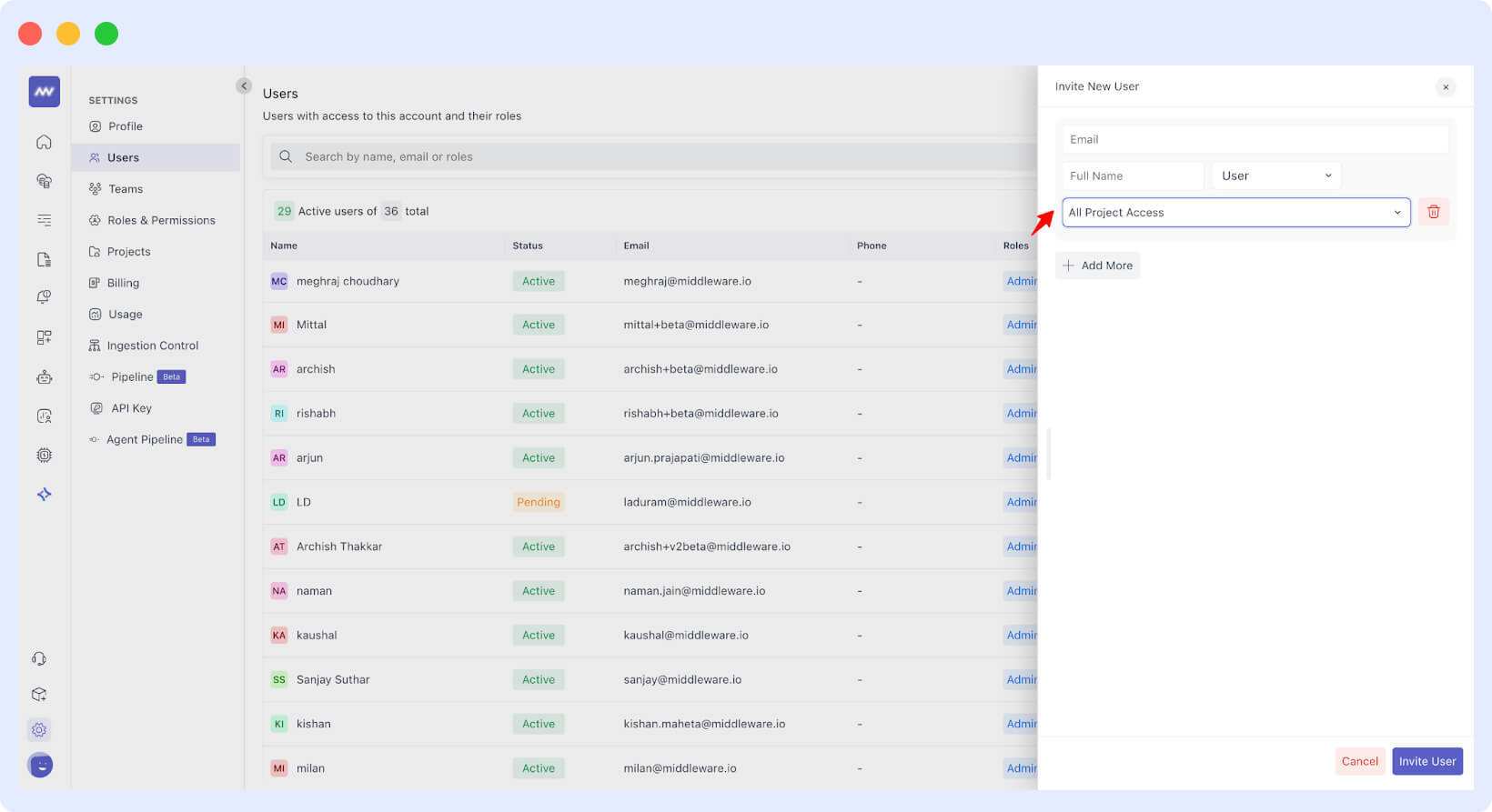Go to Teams settings page
Screen dimensions: 1492x812
pyautogui.click(x=126, y=189)
